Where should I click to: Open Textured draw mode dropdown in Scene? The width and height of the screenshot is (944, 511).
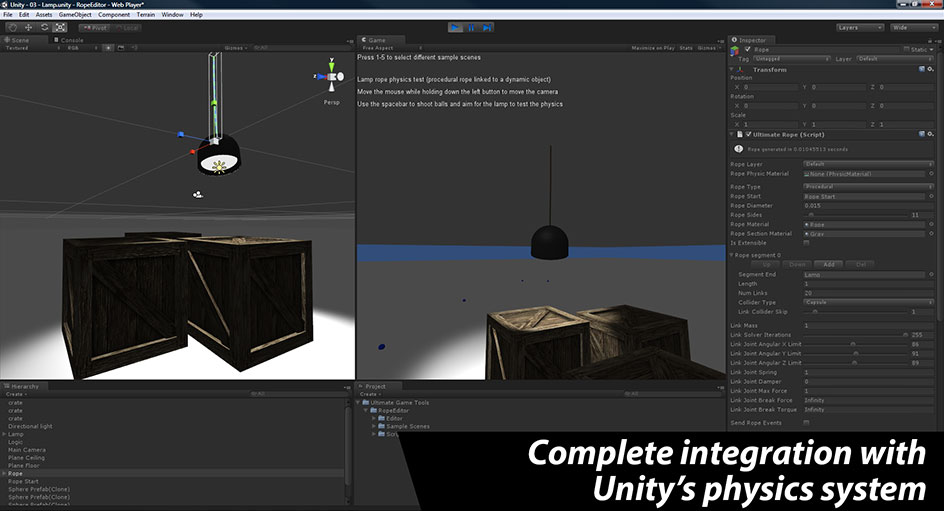coord(32,48)
